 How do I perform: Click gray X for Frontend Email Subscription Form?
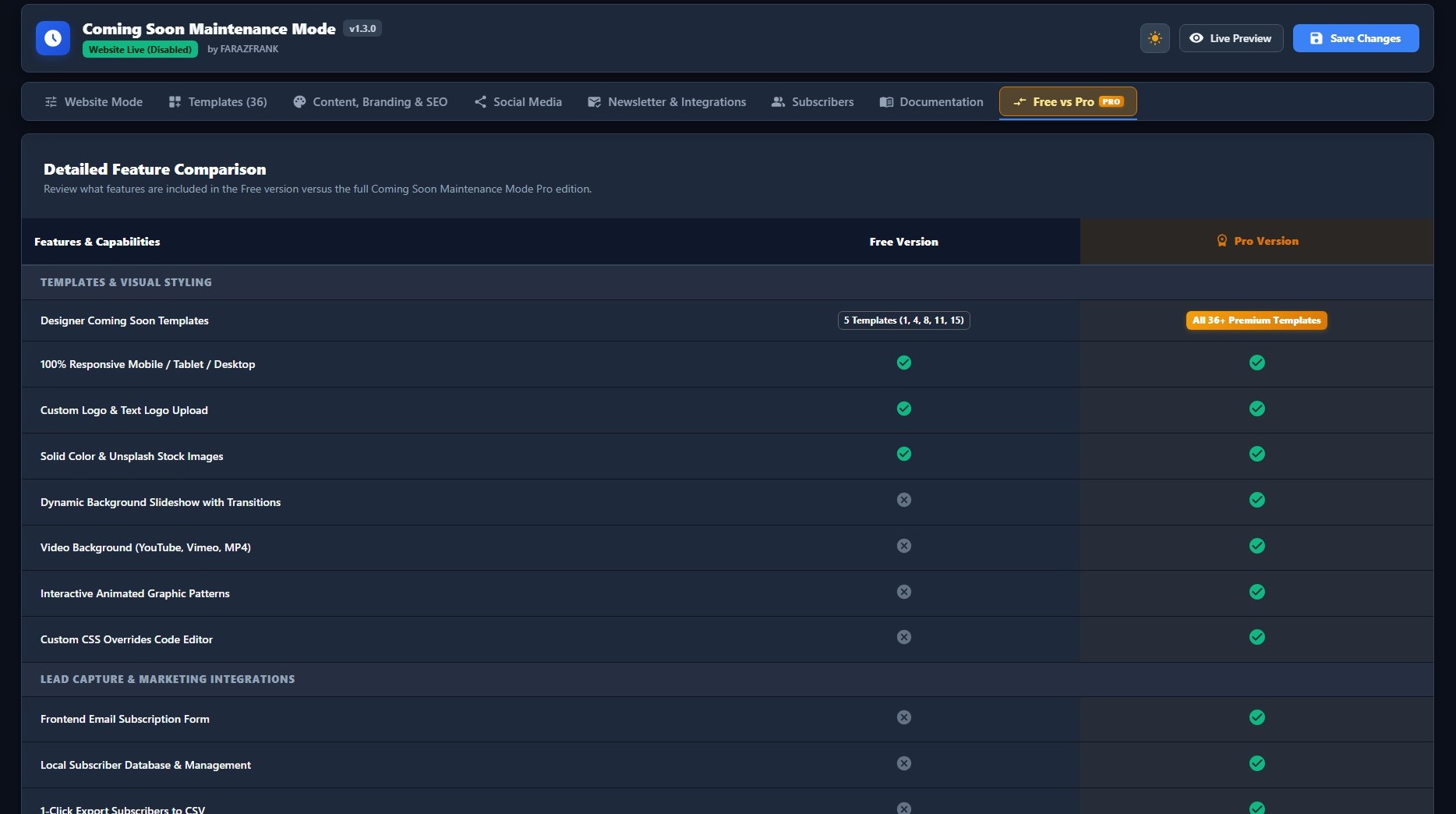point(904,717)
